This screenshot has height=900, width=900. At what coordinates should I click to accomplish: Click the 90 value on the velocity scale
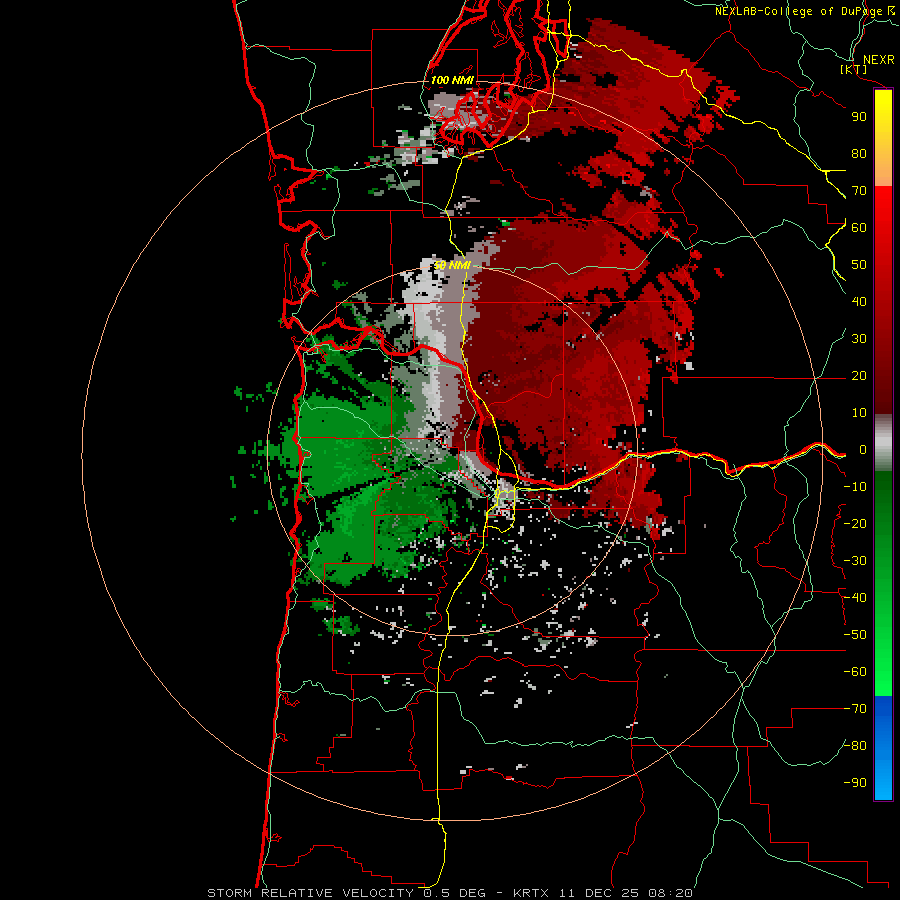[859, 117]
